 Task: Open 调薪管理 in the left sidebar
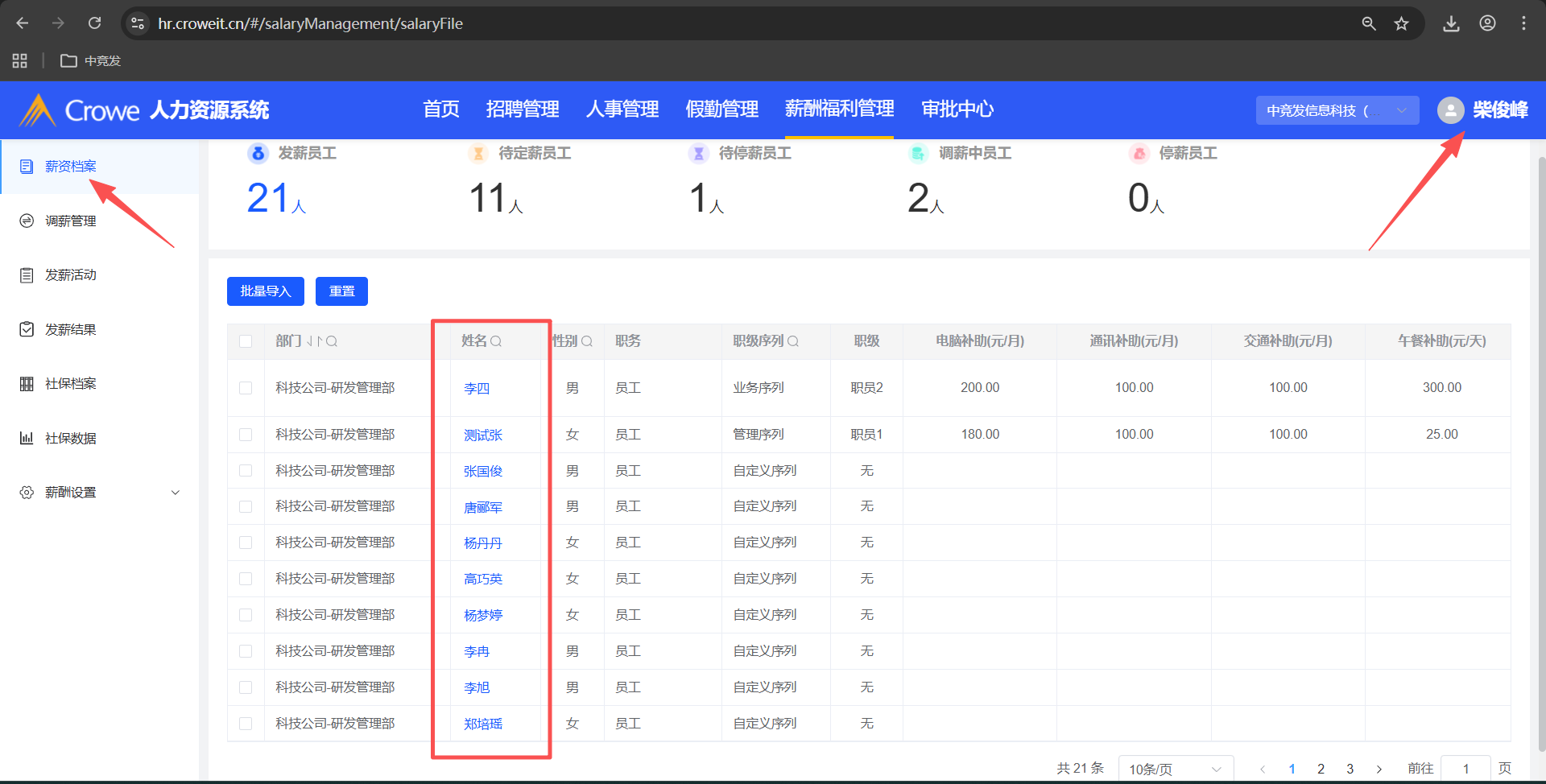click(71, 221)
